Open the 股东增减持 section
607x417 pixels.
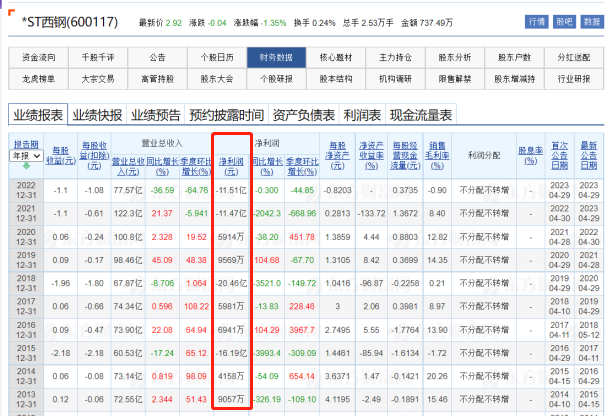pyautogui.click(x=514, y=79)
